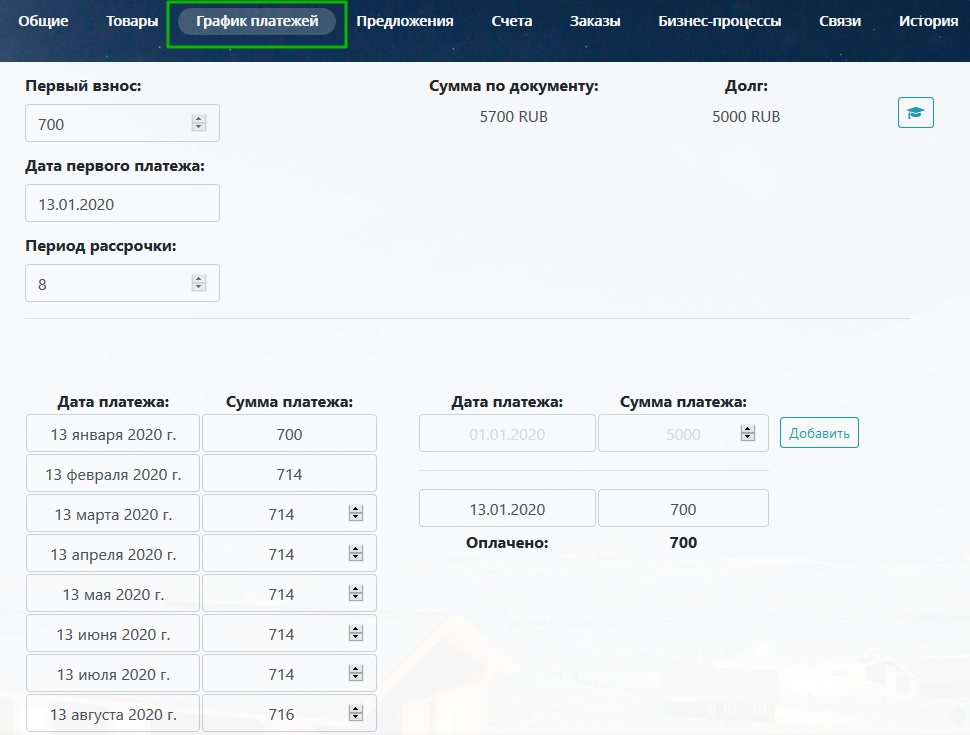Click the Дата первого платежа date field

pyautogui.click(x=121, y=204)
